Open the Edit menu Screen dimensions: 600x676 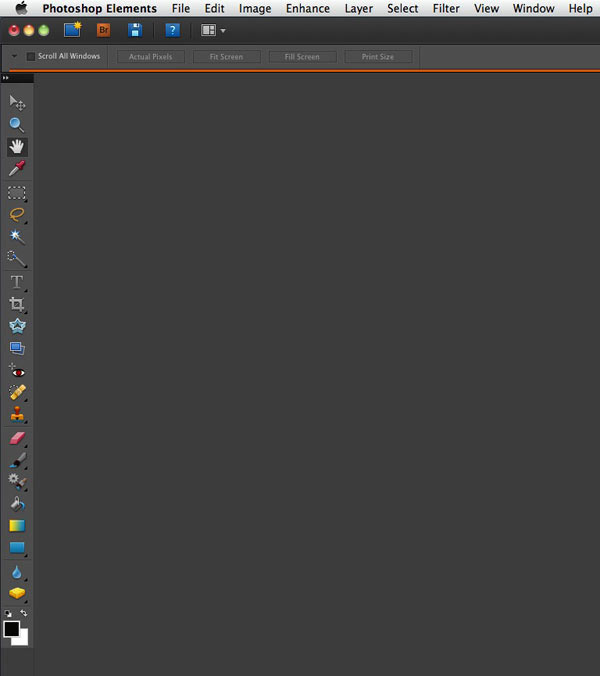[214, 8]
